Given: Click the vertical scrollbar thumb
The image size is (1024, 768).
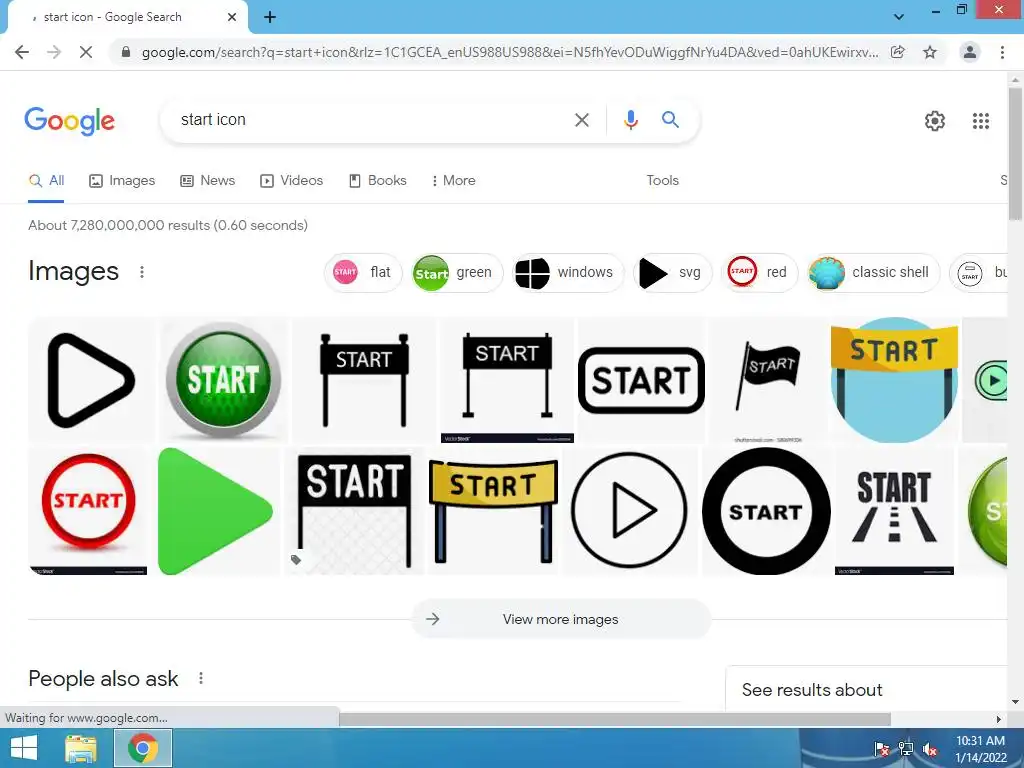Looking at the screenshot, I should click(x=1015, y=153).
